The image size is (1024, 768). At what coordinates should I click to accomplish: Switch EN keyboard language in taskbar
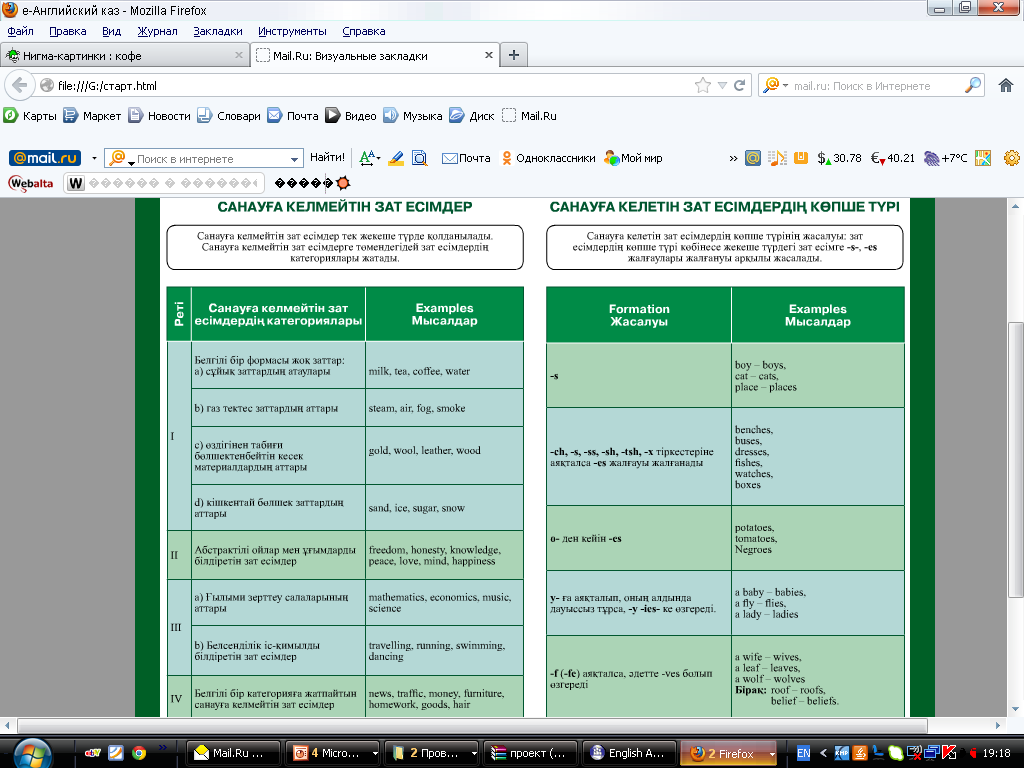click(x=802, y=753)
